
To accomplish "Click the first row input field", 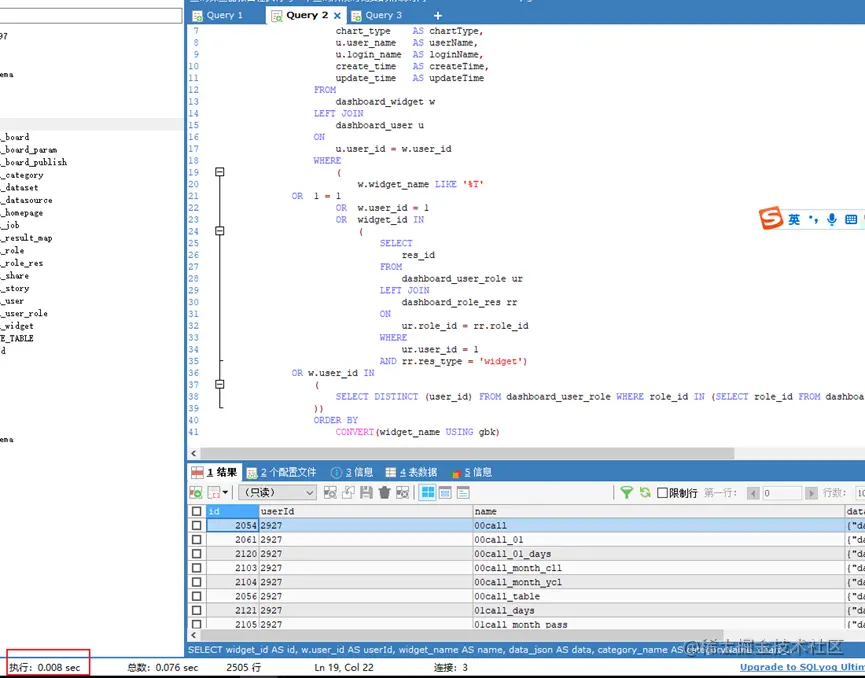I will point(783,493).
